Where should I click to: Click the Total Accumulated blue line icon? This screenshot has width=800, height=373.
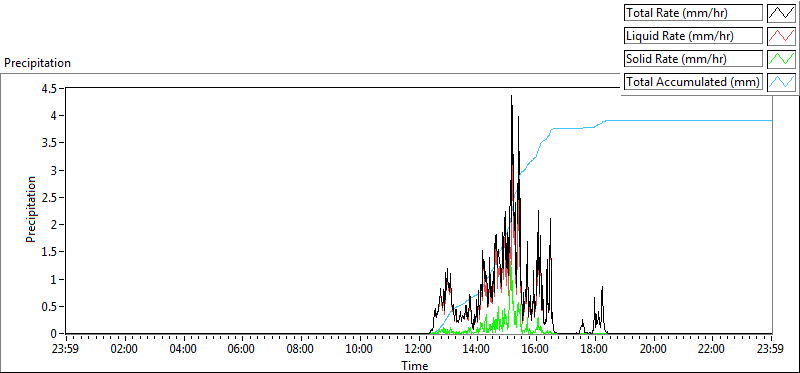782,82
